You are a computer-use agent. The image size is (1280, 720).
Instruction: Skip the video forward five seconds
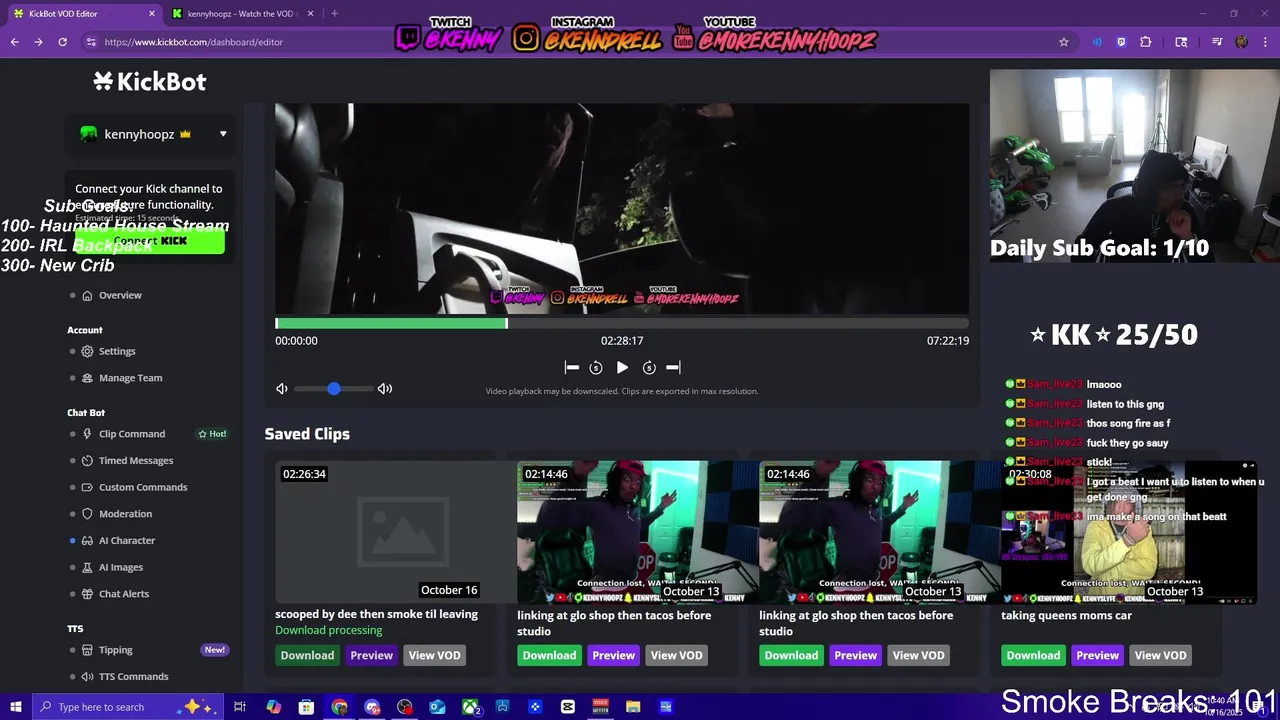[649, 368]
